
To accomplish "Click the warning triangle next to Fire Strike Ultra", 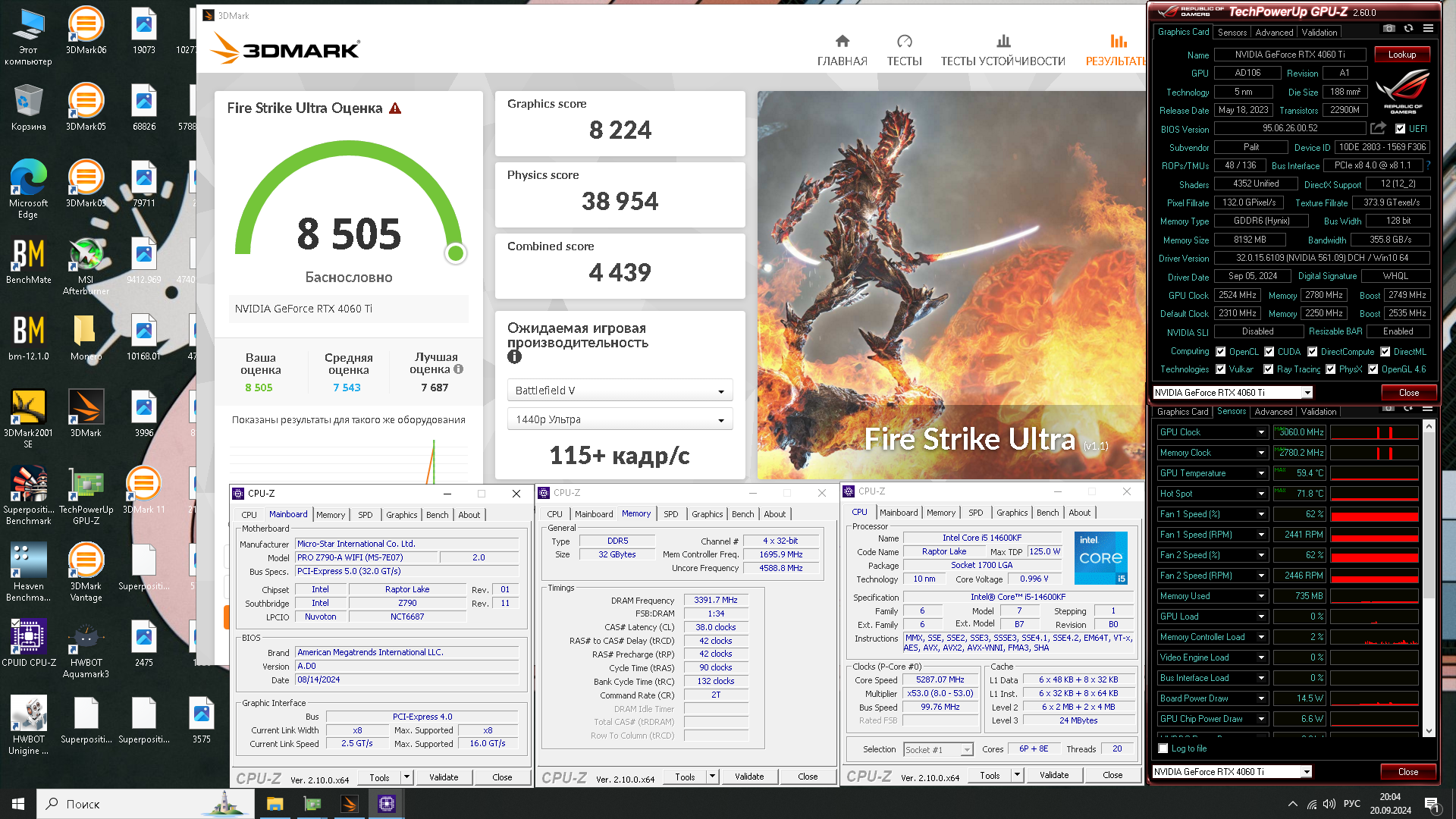I will click(x=395, y=108).
